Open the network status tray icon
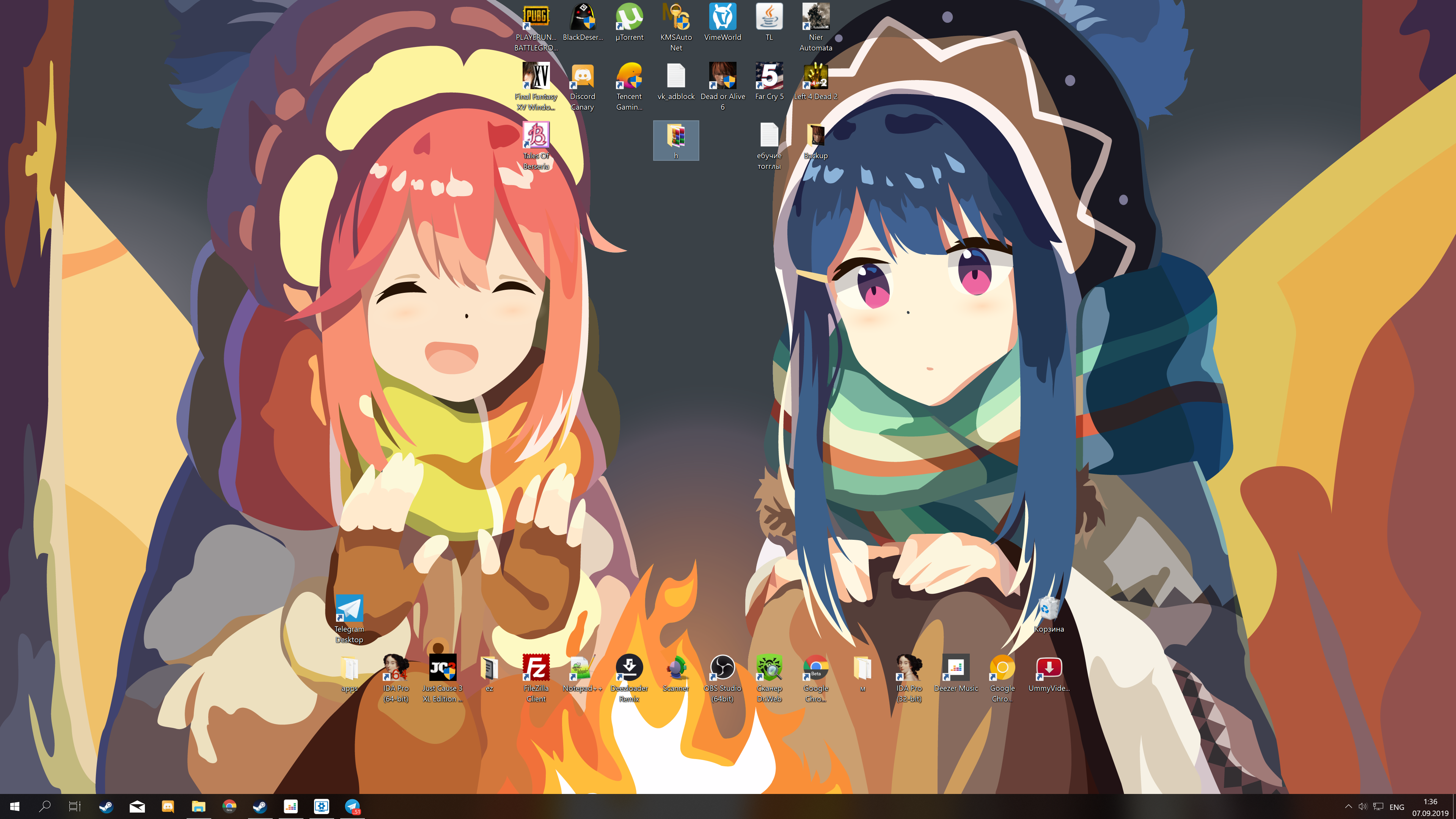Viewport: 1456px width, 819px height. pyautogui.click(x=1378, y=806)
